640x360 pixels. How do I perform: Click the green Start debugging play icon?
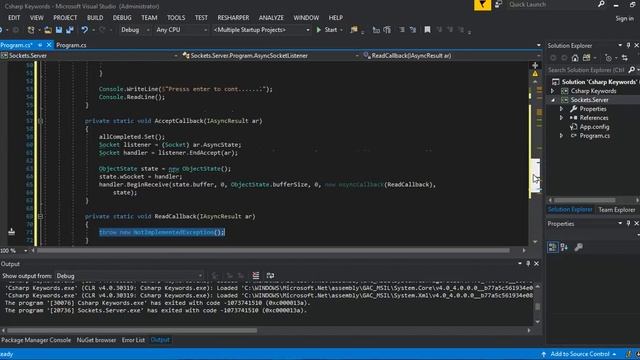319,30
